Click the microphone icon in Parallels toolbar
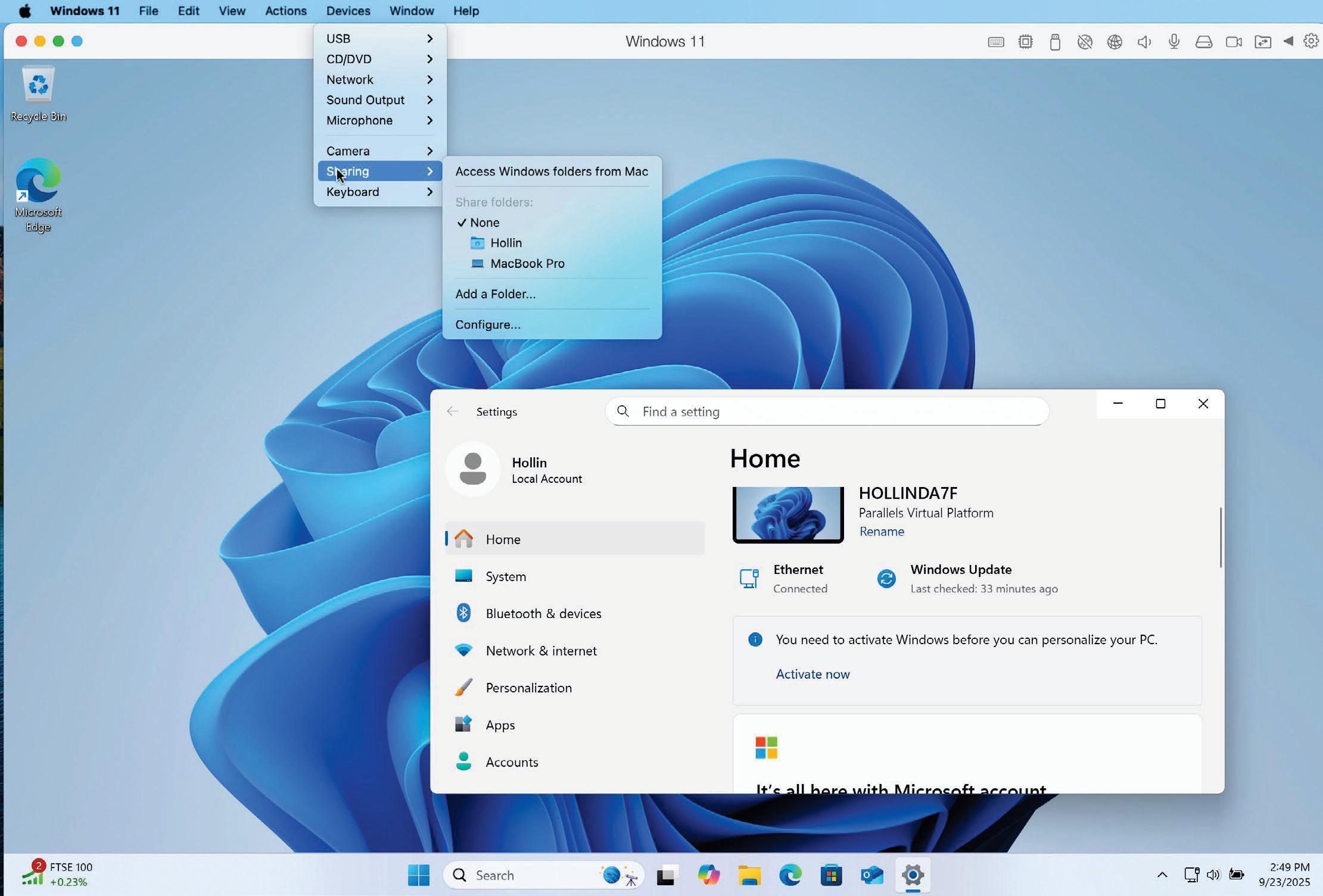This screenshot has height=896, width=1323. coord(1174,42)
